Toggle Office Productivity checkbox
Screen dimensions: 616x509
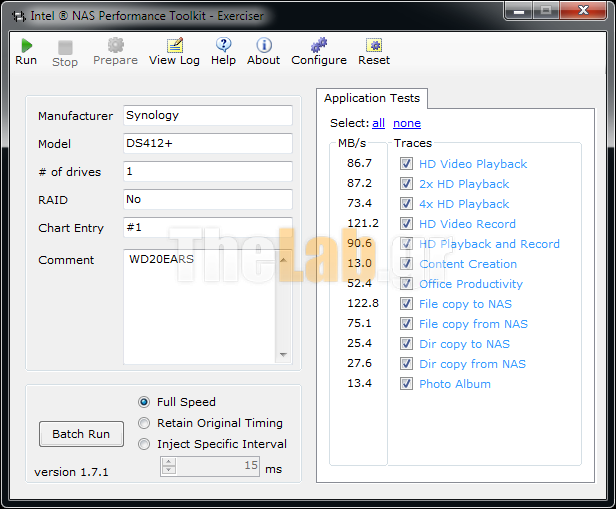pyautogui.click(x=406, y=284)
